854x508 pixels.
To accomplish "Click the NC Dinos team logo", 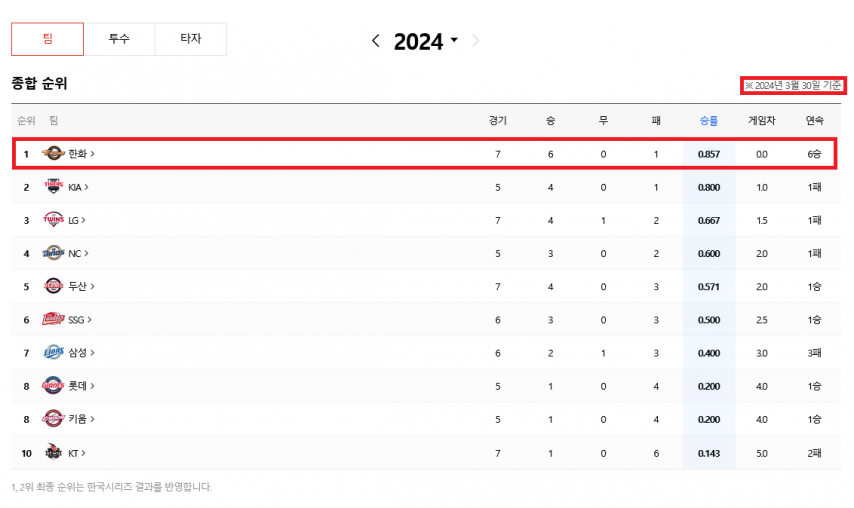I will [x=53, y=253].
